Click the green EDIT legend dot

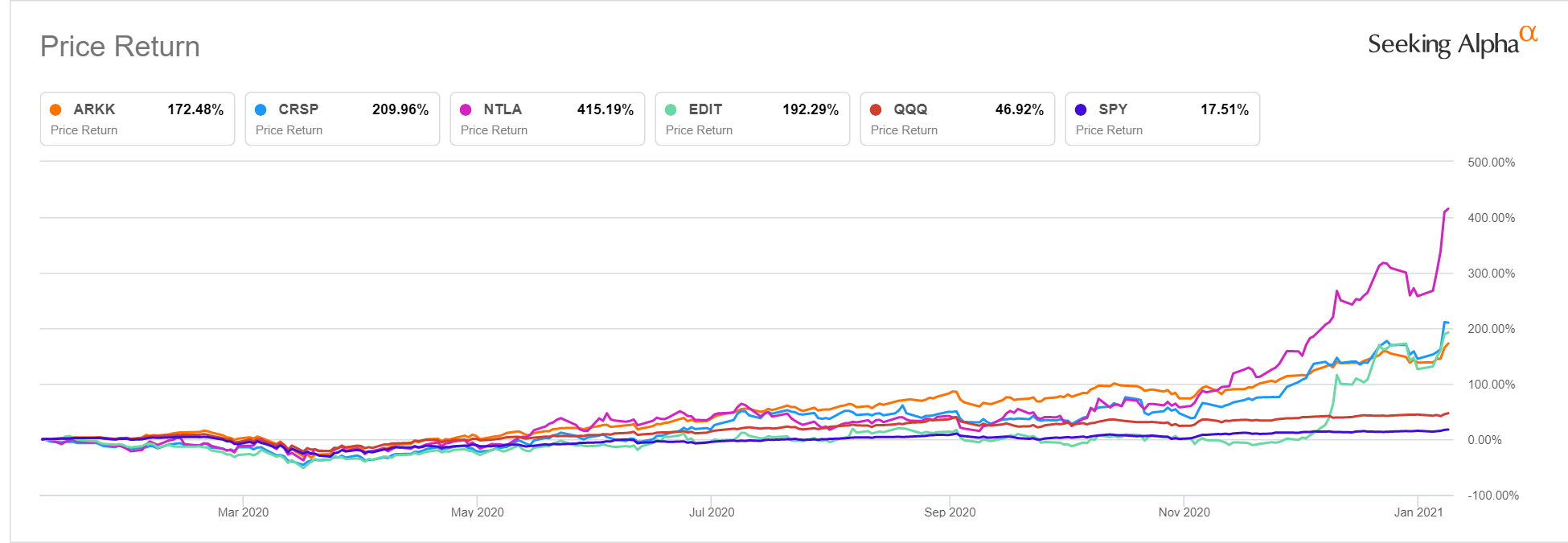click(x=671, y=109)
